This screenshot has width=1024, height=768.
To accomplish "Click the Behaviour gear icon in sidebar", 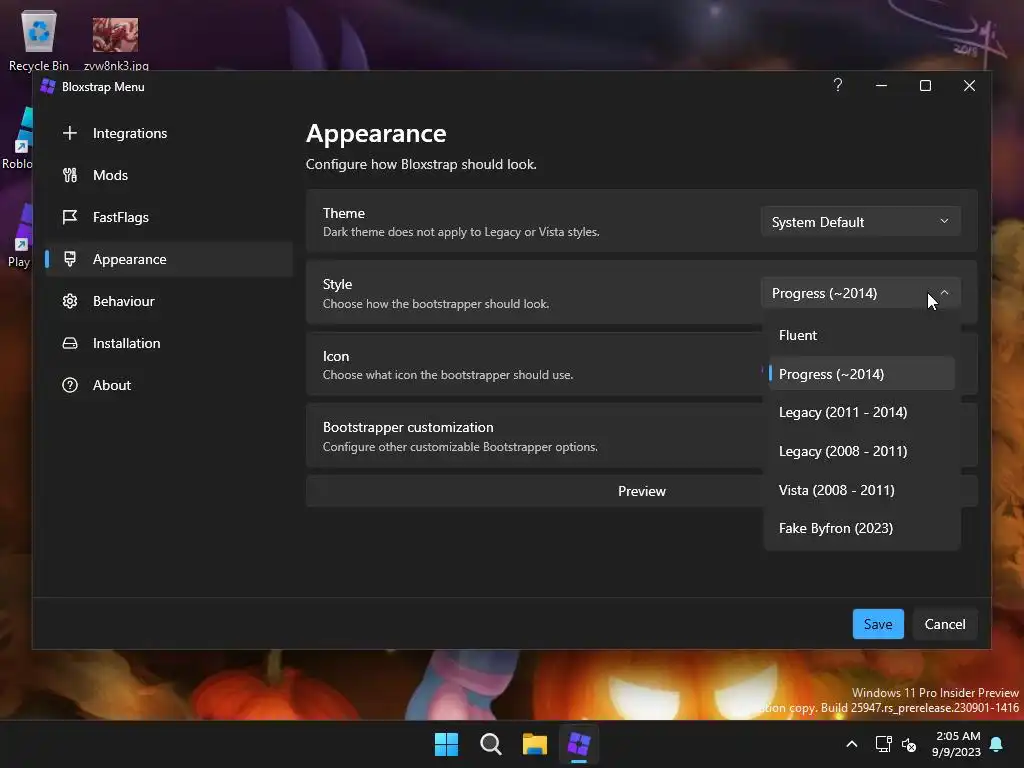I will (70, 301).
